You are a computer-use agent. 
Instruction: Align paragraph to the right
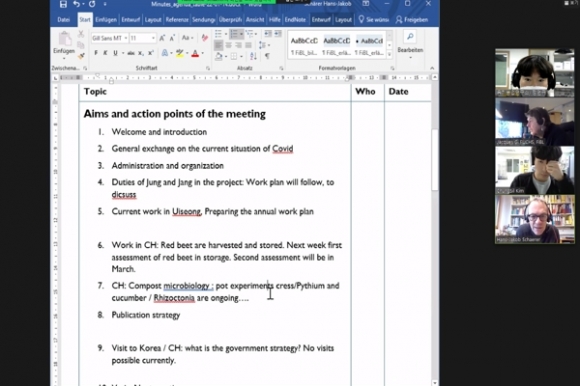[x=239, y=45]
